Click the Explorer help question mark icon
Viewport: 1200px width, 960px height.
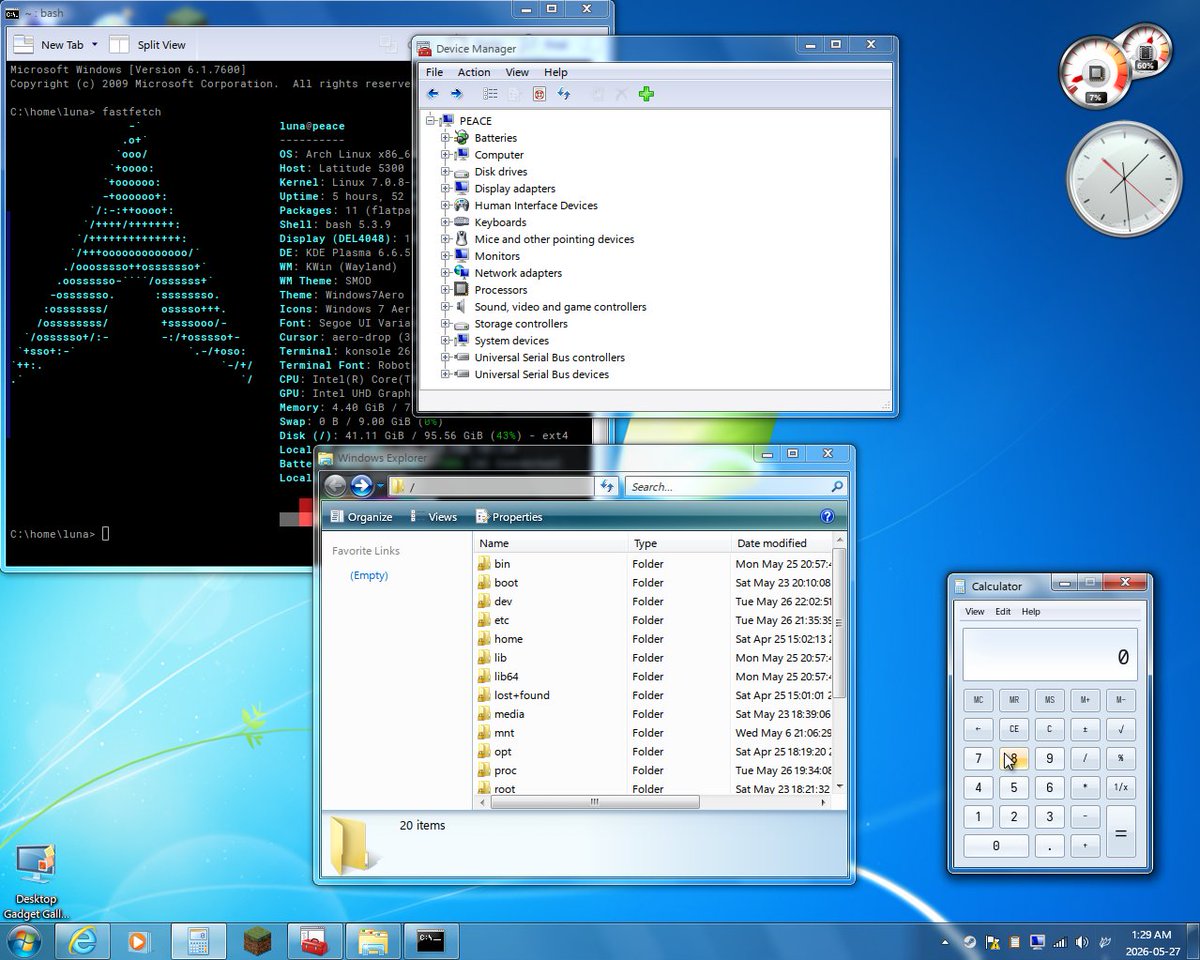tap(827, 516)
